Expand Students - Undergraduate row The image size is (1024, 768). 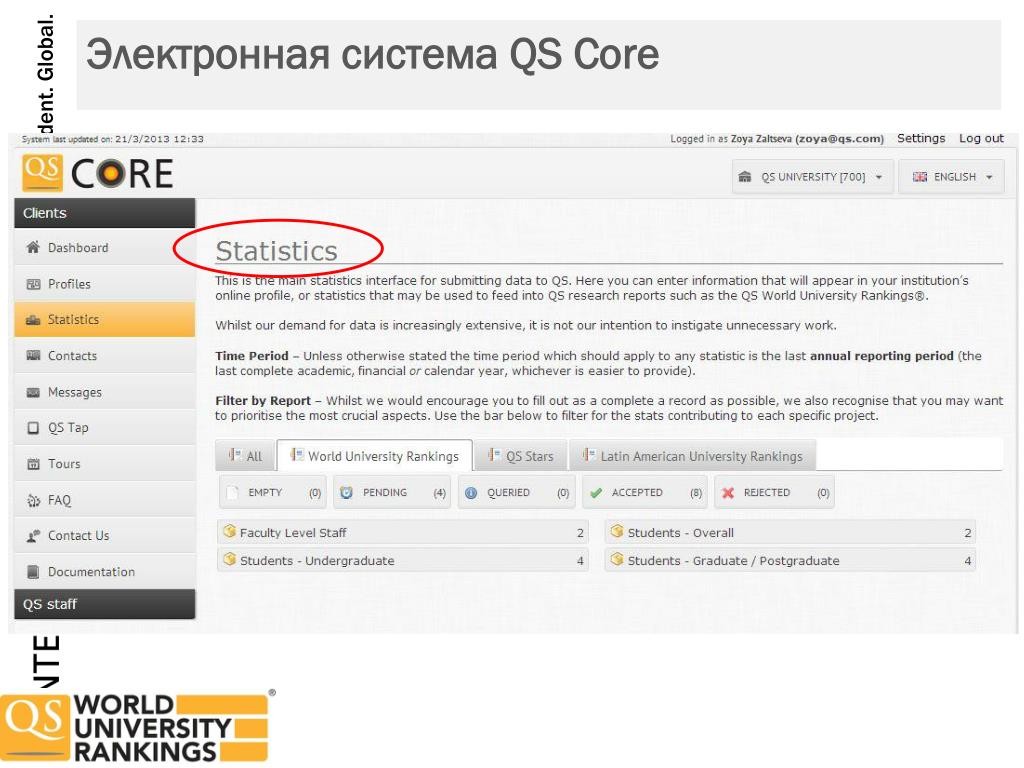click(x=403, y=560)
